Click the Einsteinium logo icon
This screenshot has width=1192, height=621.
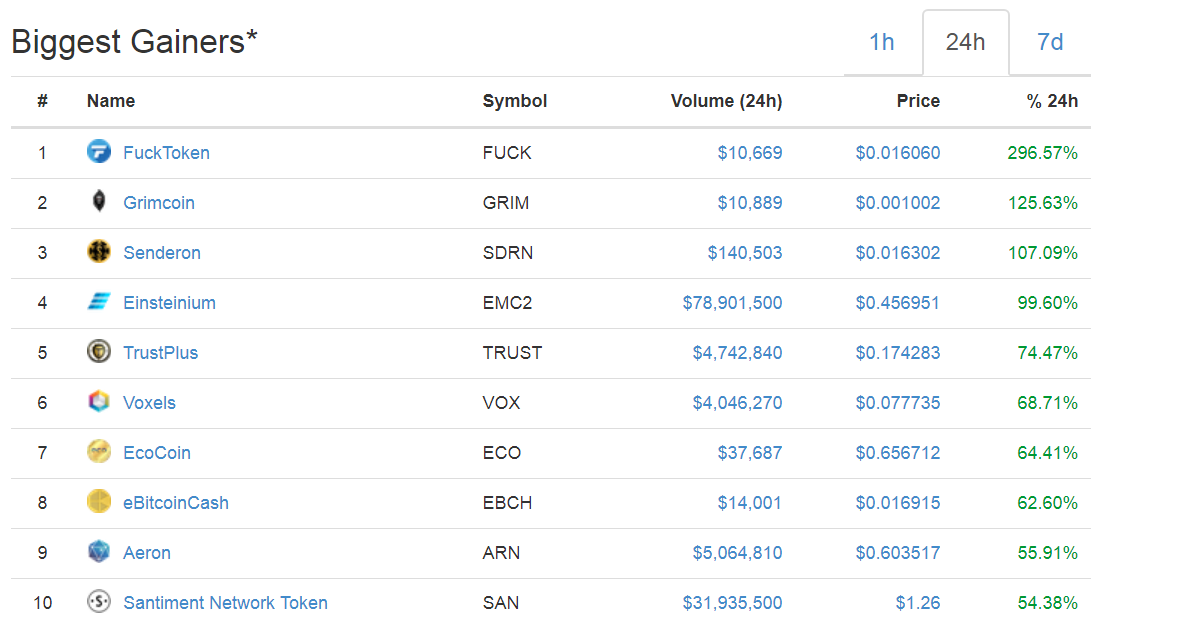(99, 302)
